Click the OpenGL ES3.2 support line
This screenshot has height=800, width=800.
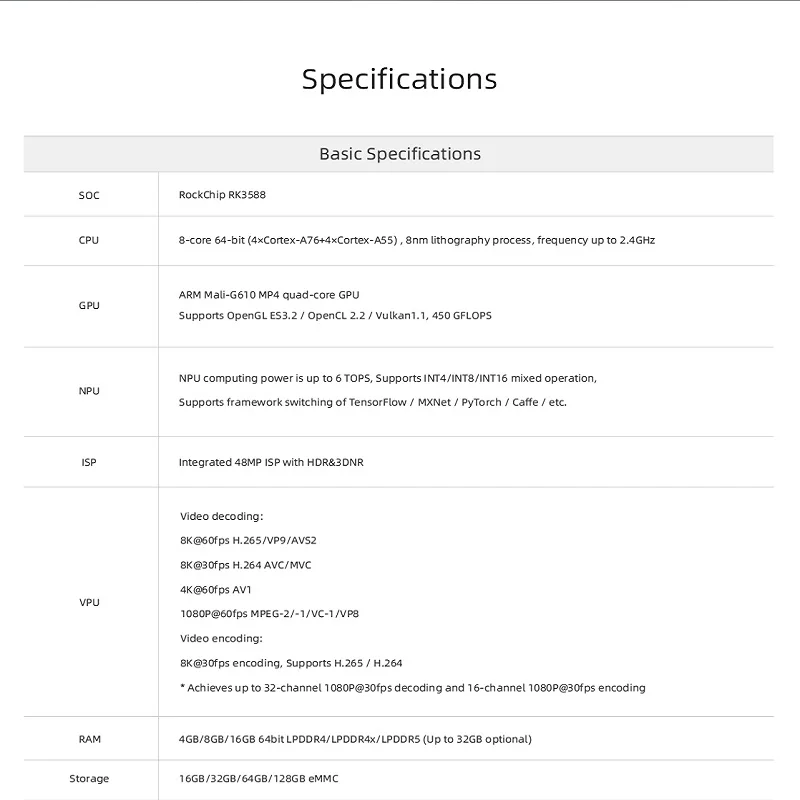pyautogui.click(x=334, y=315)
